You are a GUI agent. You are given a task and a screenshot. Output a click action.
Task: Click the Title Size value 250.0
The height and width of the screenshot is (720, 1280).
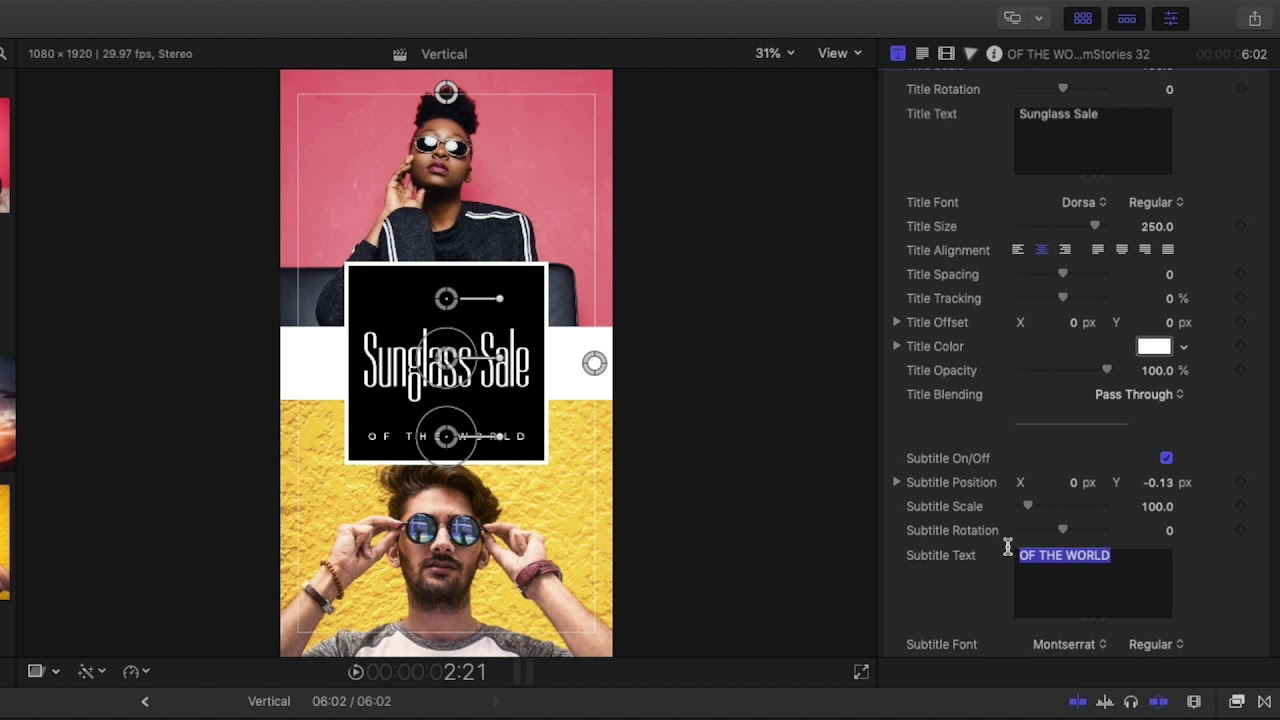[x=1157, y=226]
